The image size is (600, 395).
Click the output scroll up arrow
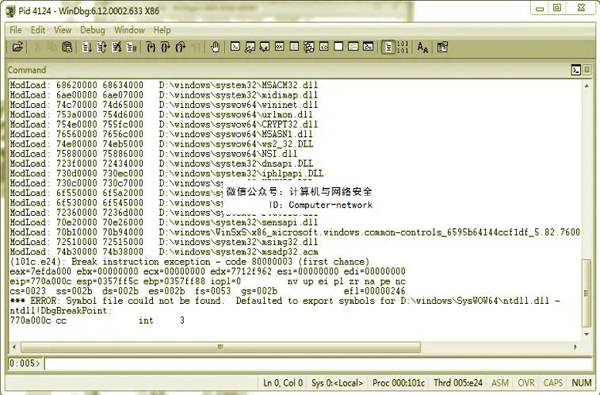(x=587, y=86)
